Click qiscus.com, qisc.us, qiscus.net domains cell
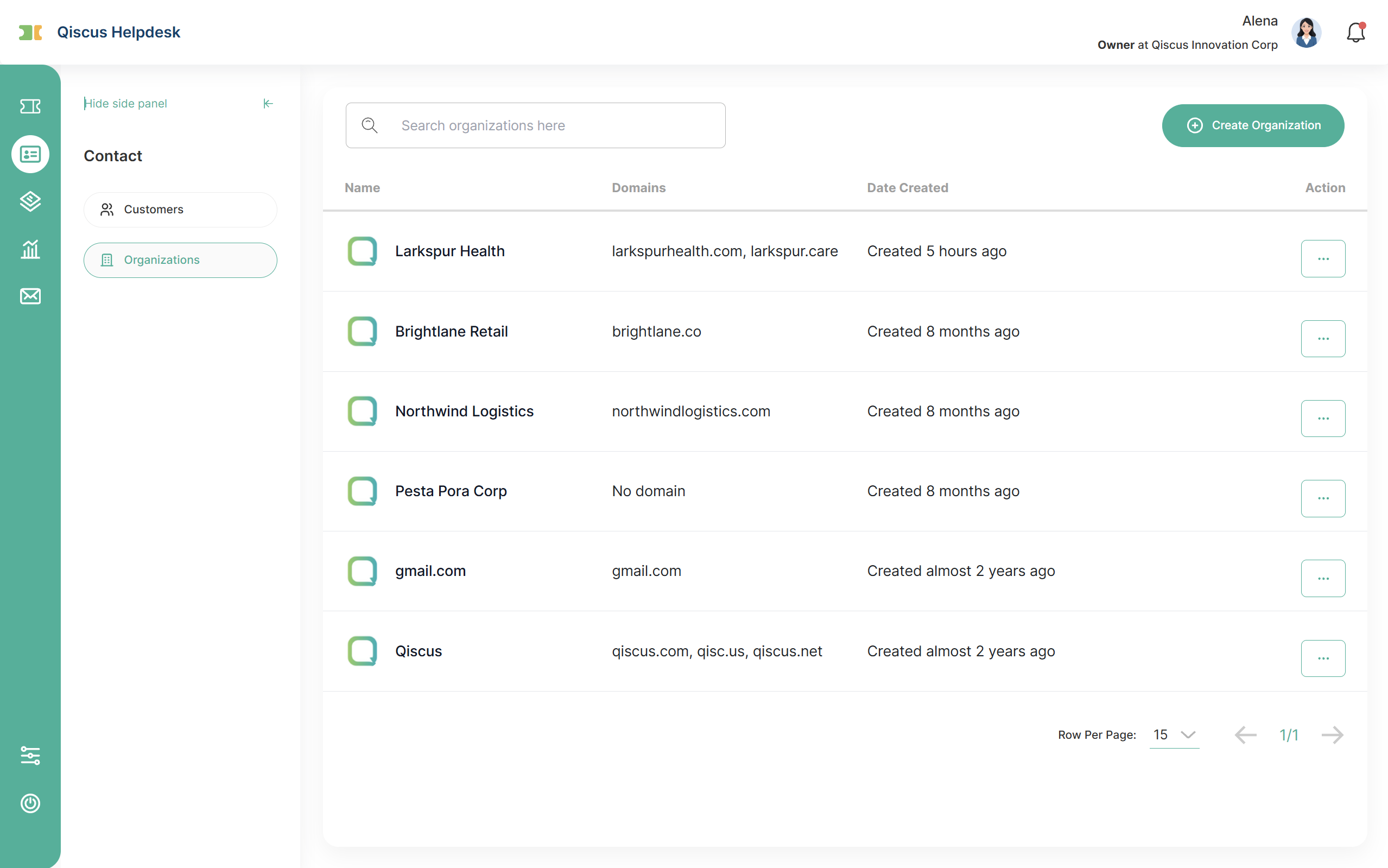This screenshot has width=1388, height=868. 717,651
